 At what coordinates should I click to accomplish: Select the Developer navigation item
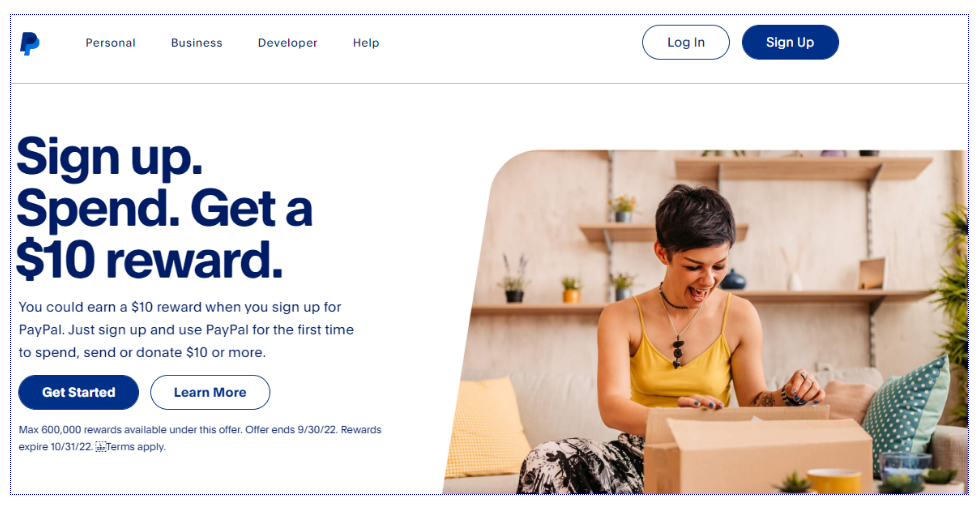288,43
